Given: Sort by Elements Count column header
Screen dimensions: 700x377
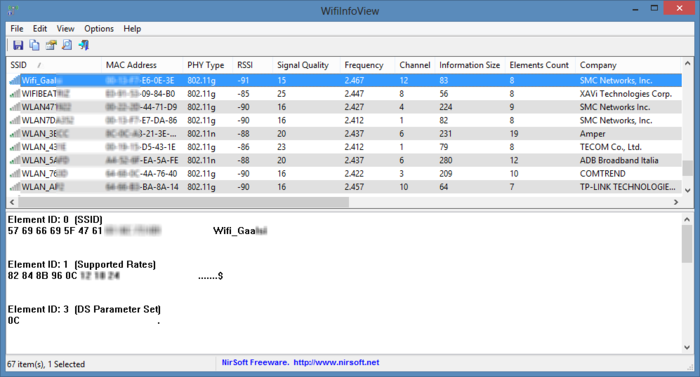Looking at the screenshot, I should click(x=540, y=65).
